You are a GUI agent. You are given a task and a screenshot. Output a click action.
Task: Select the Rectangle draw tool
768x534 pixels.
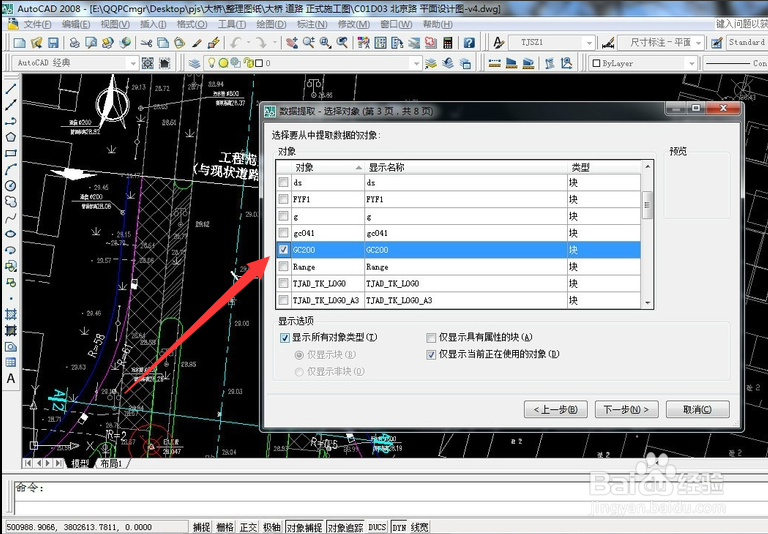pyautogui.click(x=11, y=153)
